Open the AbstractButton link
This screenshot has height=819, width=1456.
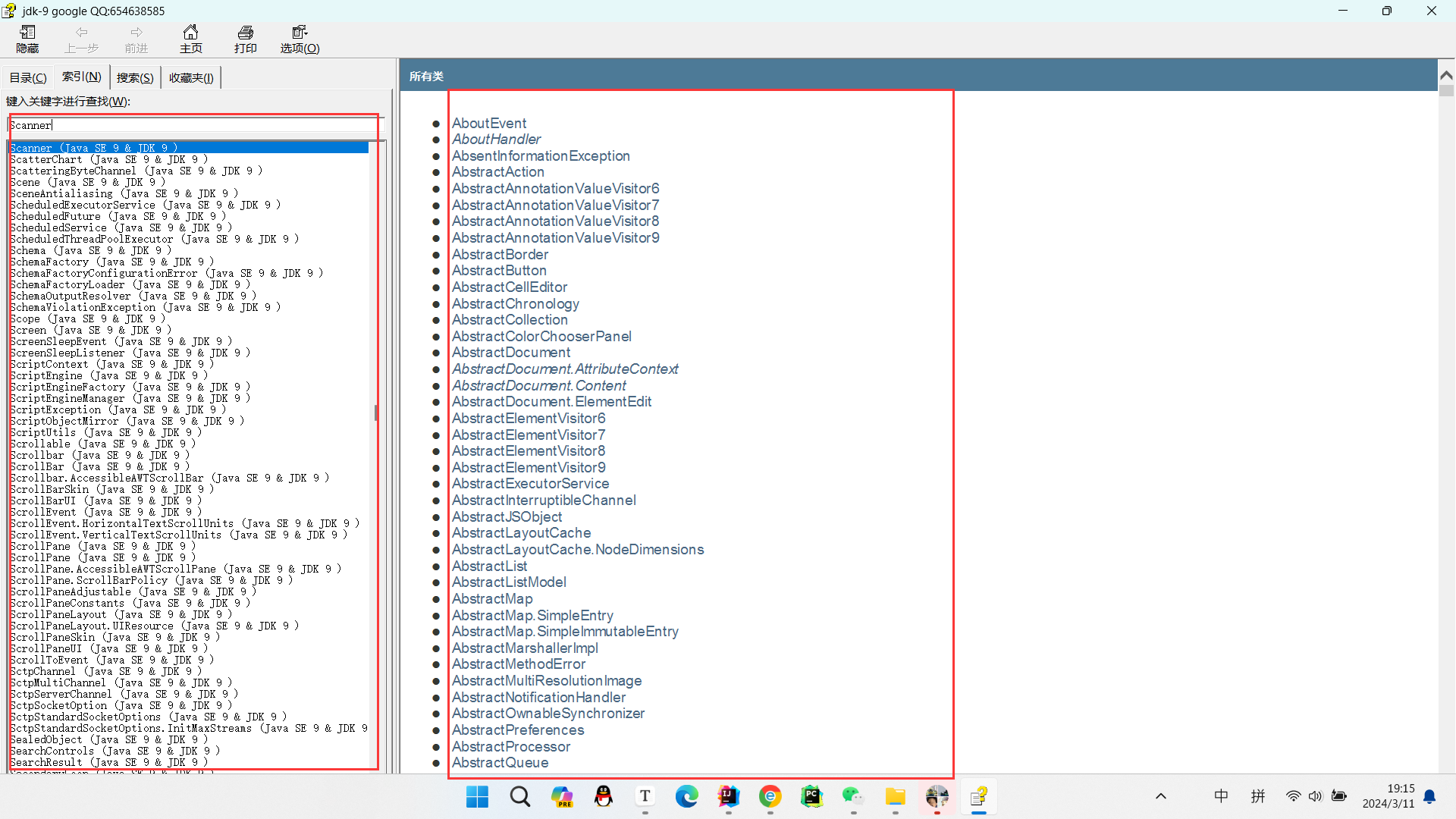(499, 270)
